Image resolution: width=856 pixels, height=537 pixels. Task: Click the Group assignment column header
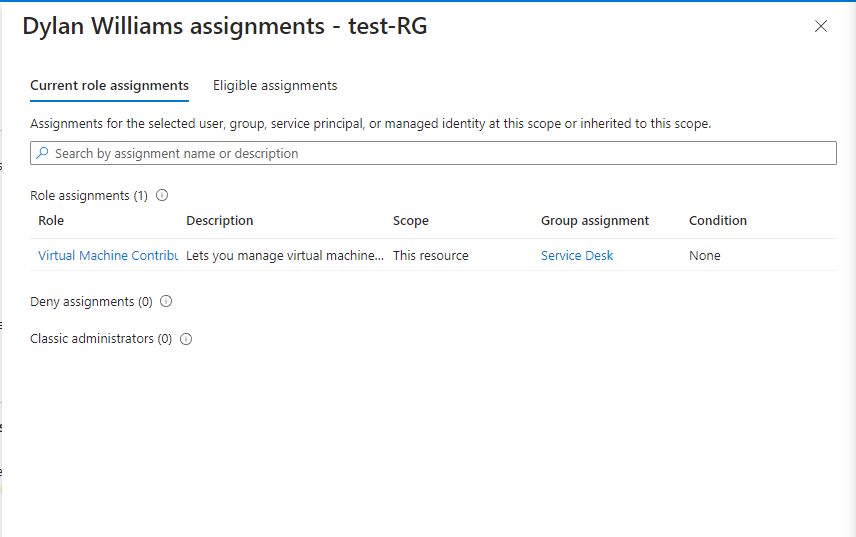click(x=595, y=221)
